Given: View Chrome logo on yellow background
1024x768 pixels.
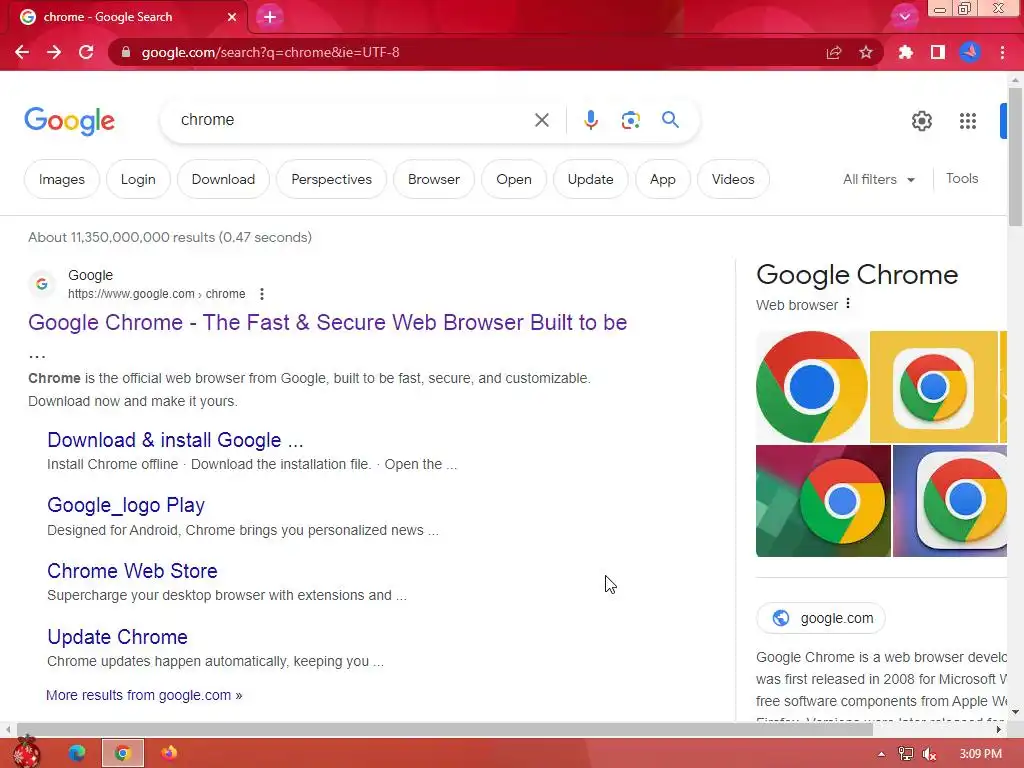Looking at the screenshot, I should [x=934, y=387].
